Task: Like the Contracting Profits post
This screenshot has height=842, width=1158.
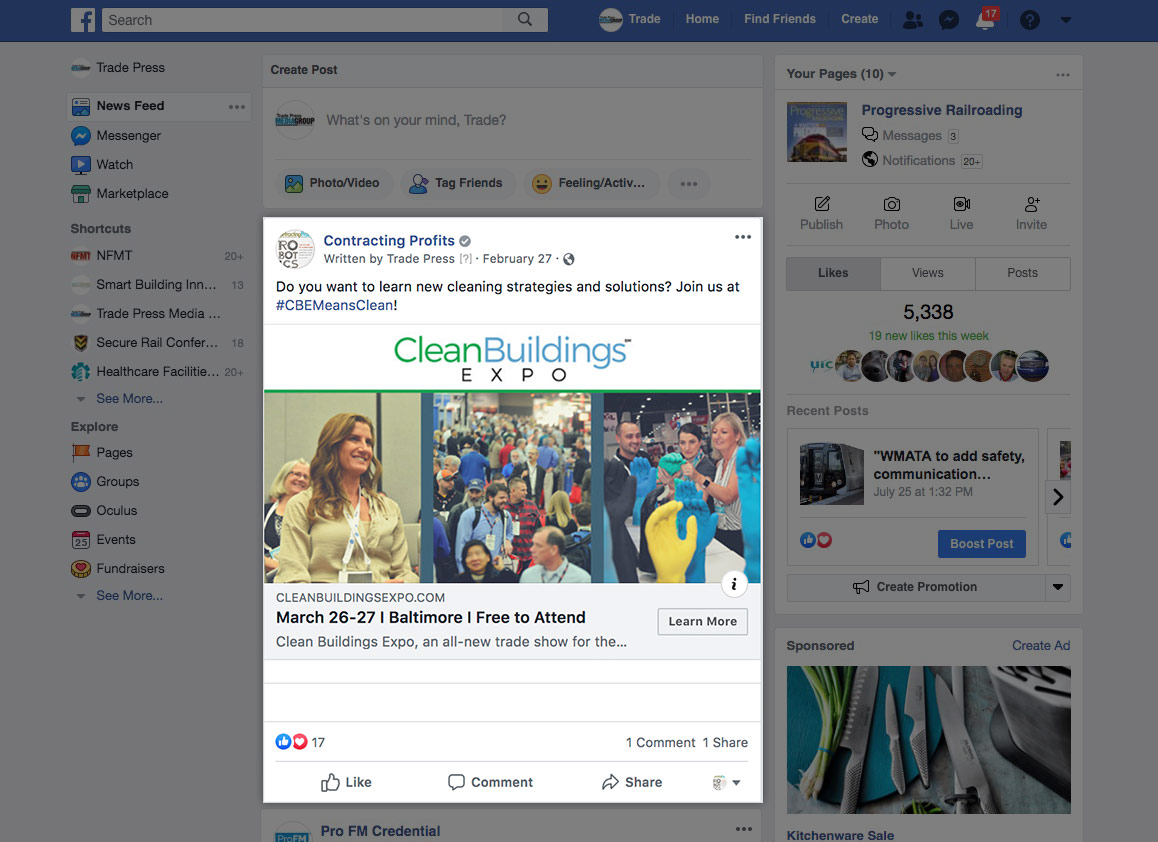Action: click(346, 782)
